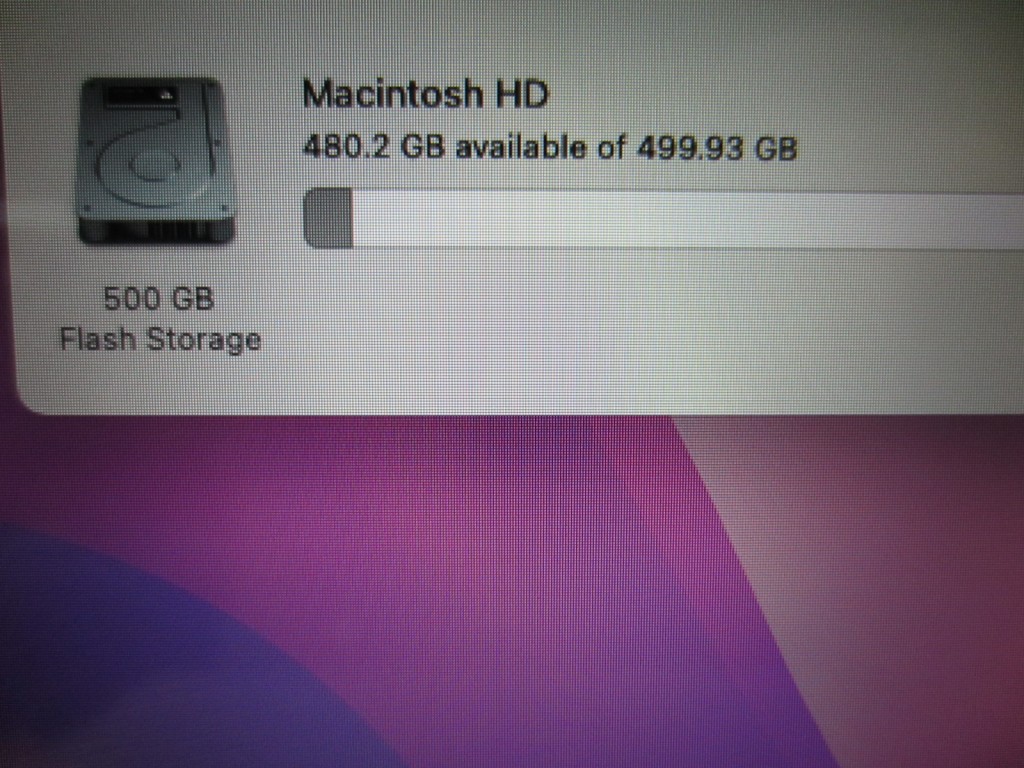The width and height of the screenshot is (1024, 768).
Task: Click the gray used segment of storage bar
Action: pyautogui.click(x=328, y=217)
